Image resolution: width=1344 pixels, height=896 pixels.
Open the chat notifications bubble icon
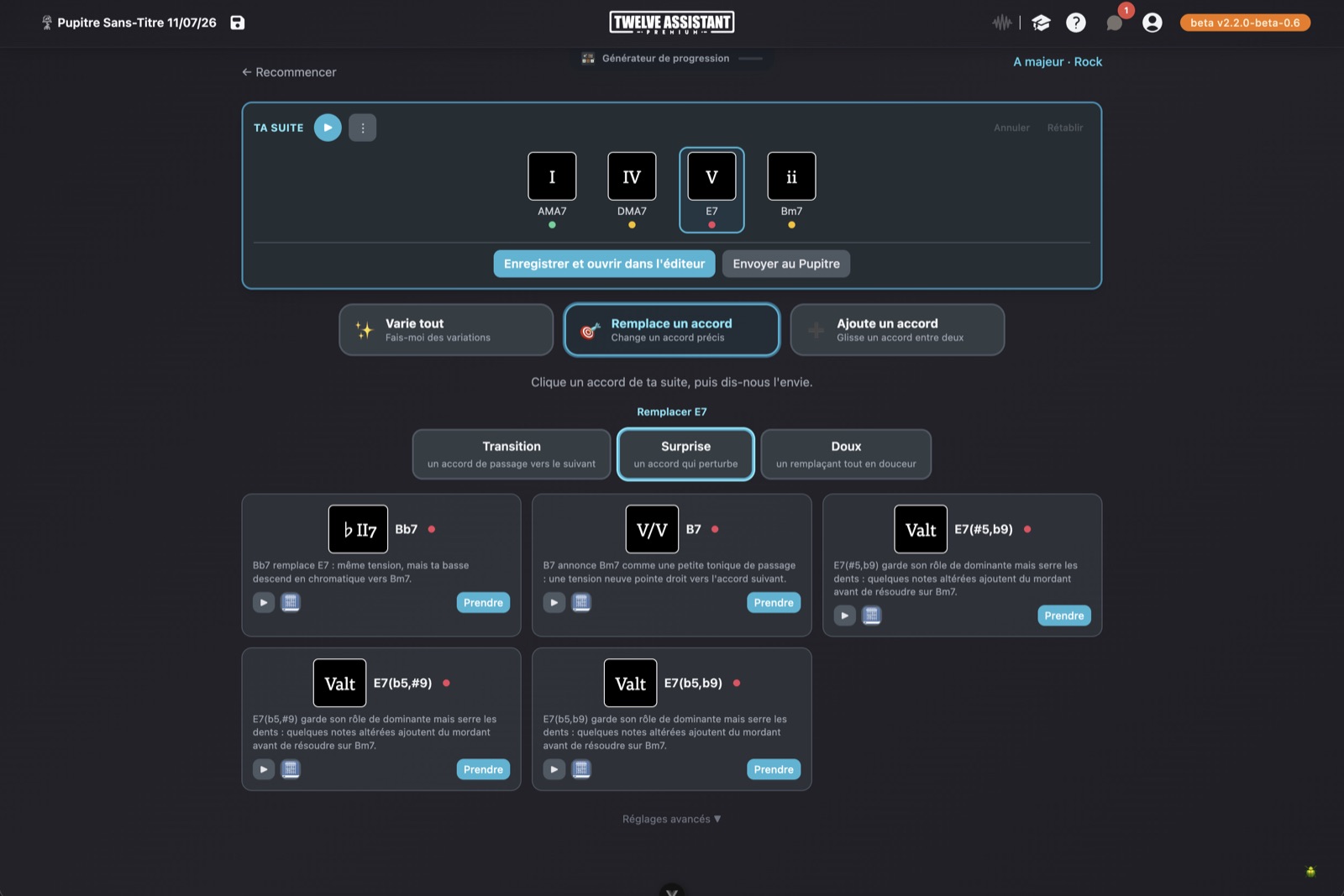pos(1115,23)
